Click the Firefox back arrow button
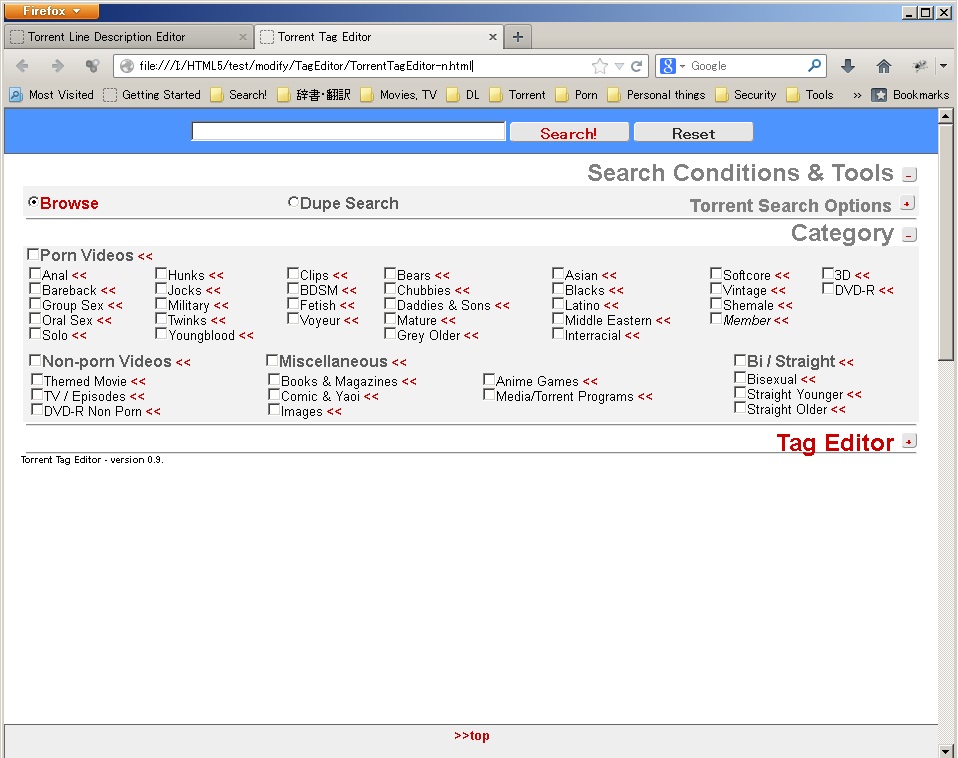Viewport: 958px width, 758px height. [22, 66]
